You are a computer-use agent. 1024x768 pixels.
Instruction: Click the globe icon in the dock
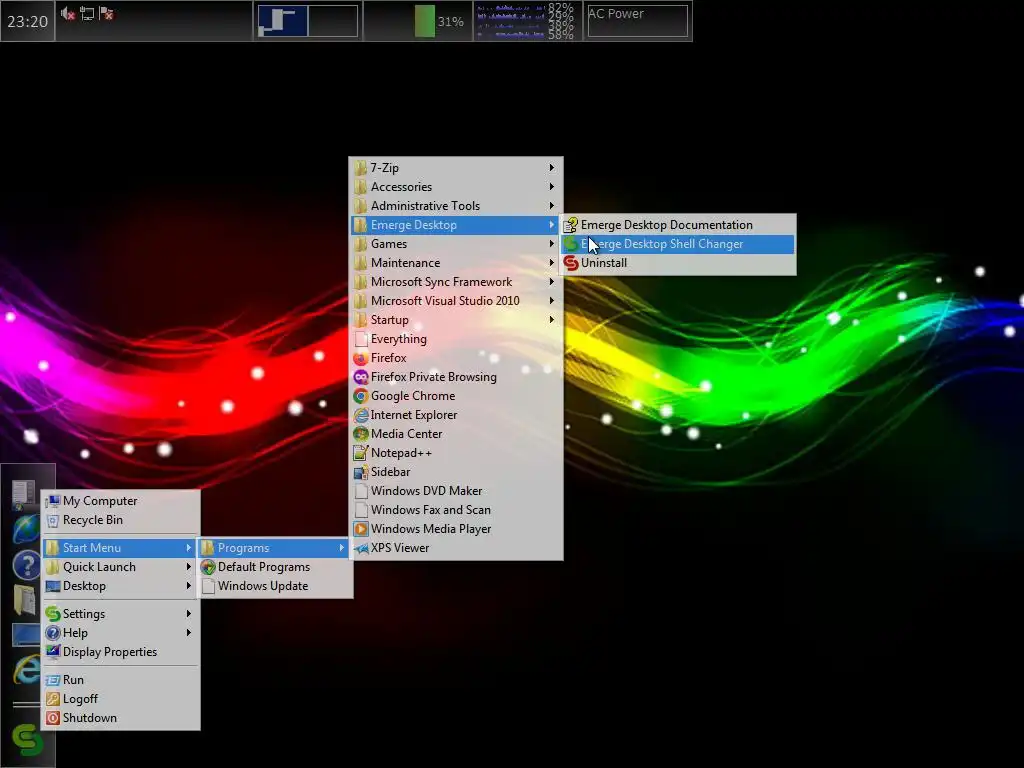(26, 529)
